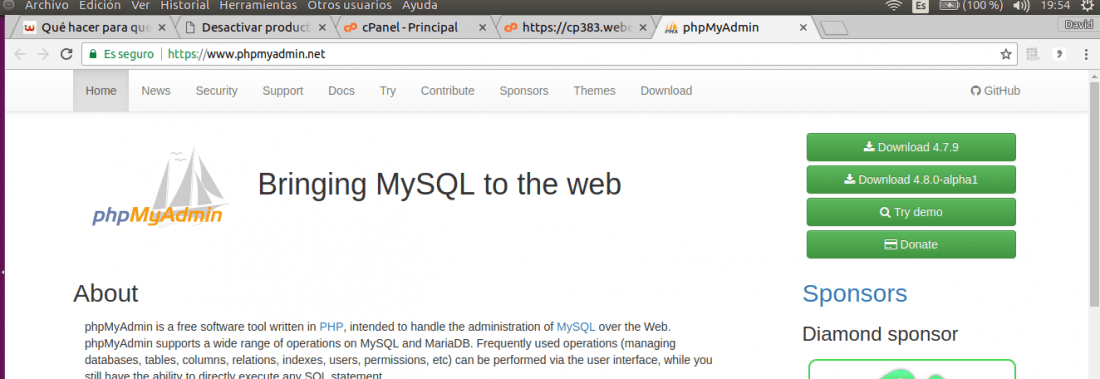Image resolution: width=1100 pixels, height=379 pixels.
Task: Open the GitHub link
Action: point(995,91)
